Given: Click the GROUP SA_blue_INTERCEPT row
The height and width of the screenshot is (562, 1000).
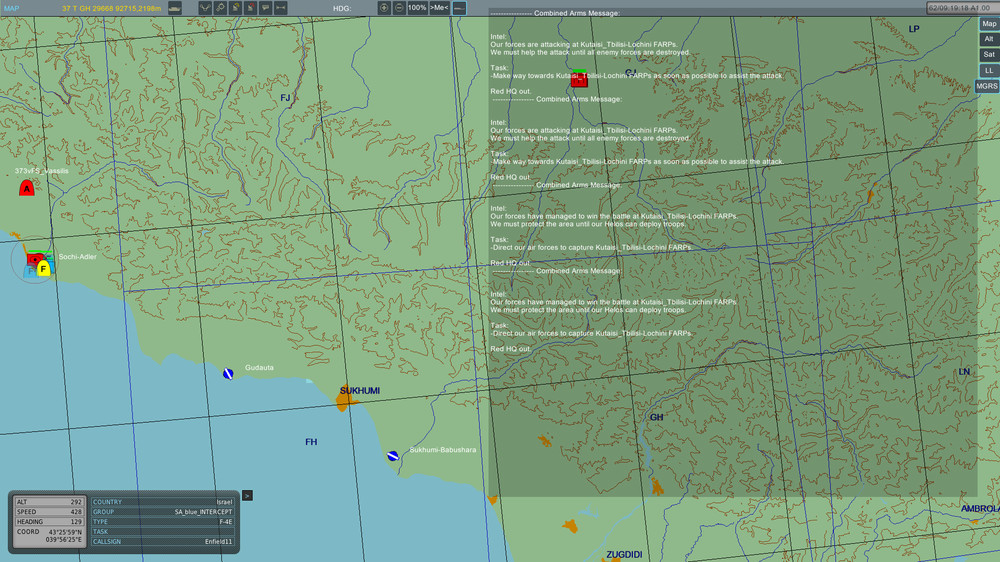Looking at the screenshot, I should (x=163, y=512).
